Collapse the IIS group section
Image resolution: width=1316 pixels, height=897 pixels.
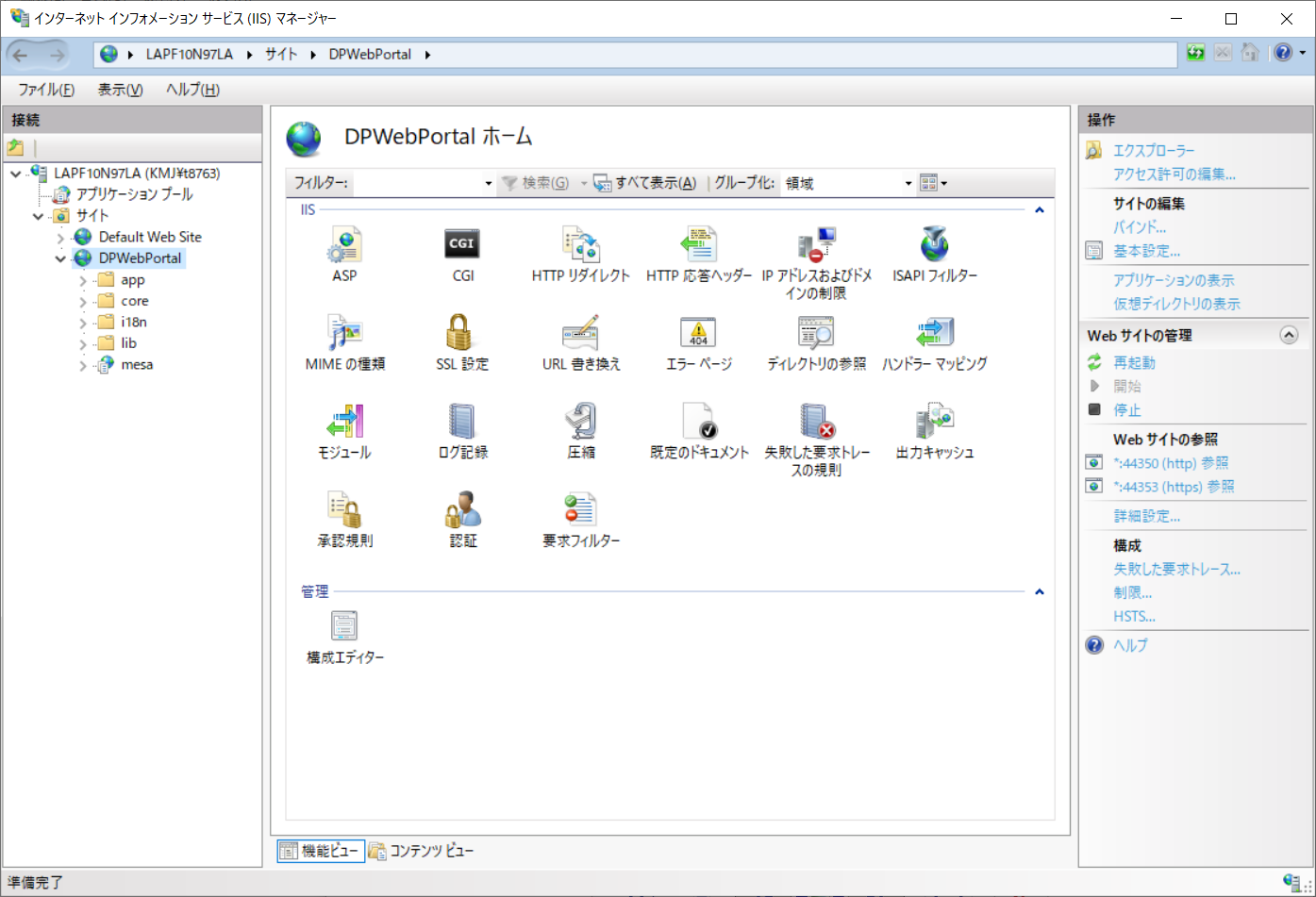point(1040,209)
